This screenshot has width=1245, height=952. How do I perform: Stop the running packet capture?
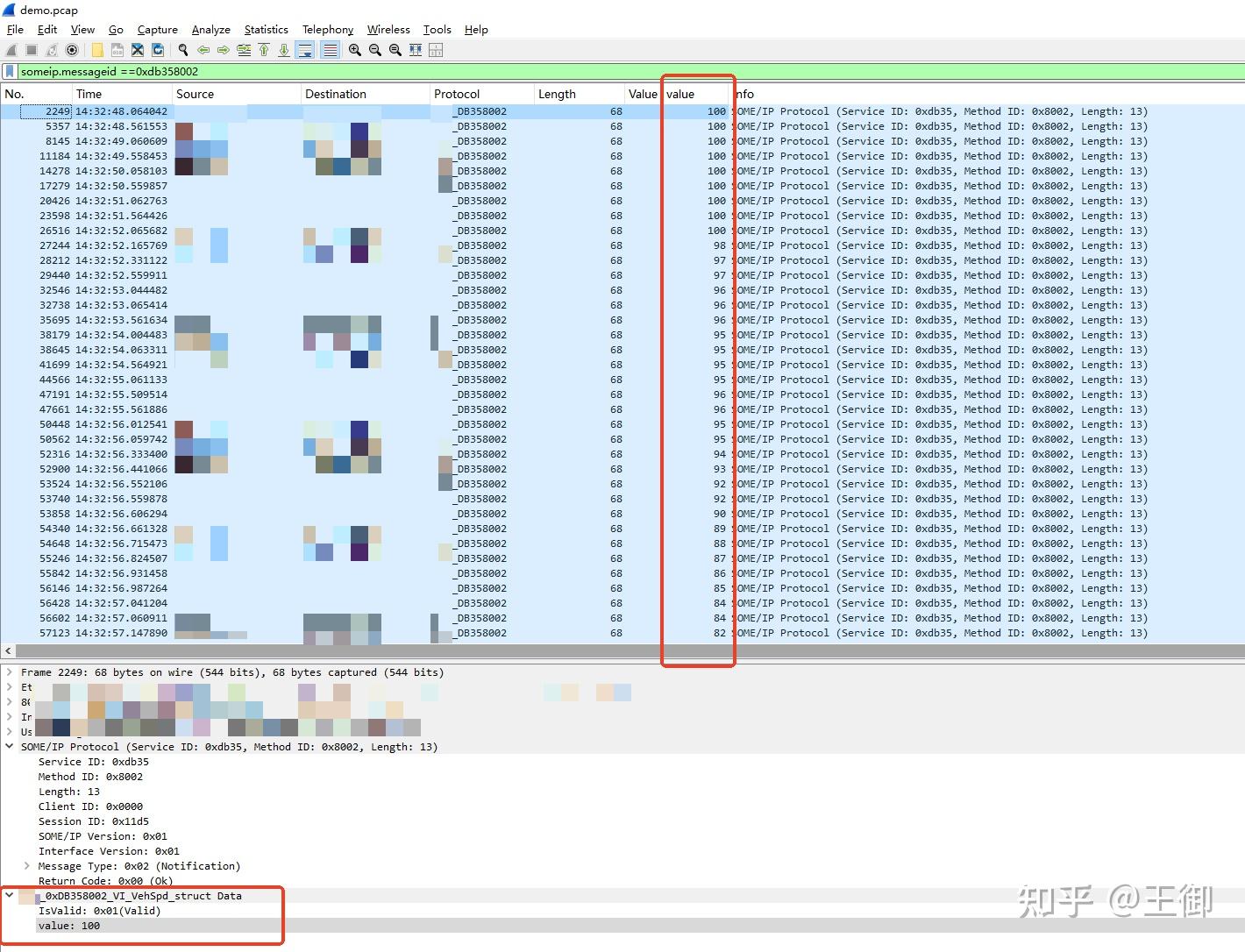[x=30, y=50]
